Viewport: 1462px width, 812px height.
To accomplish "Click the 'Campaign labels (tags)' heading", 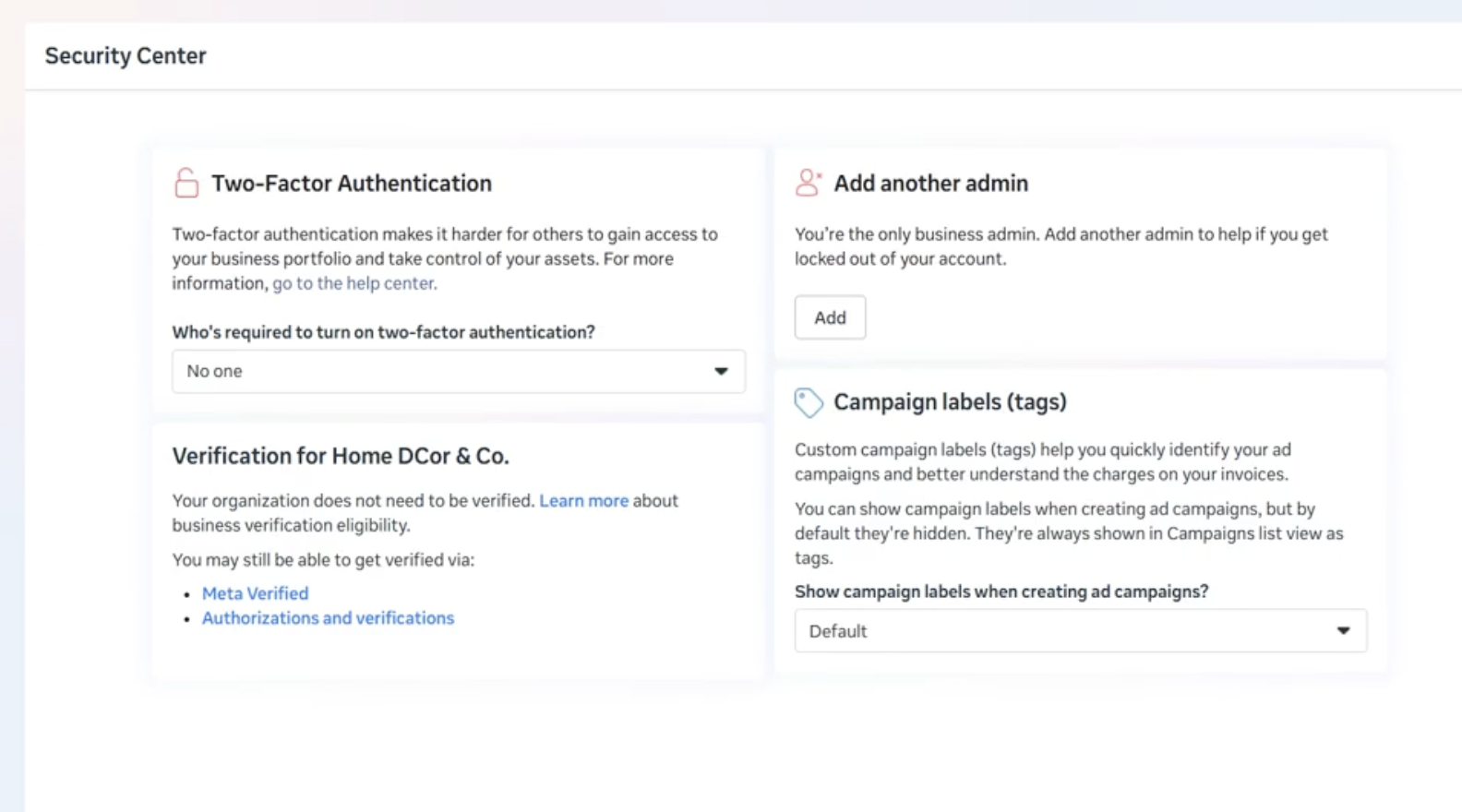I will pyautogui.click(x=950, y=402).
